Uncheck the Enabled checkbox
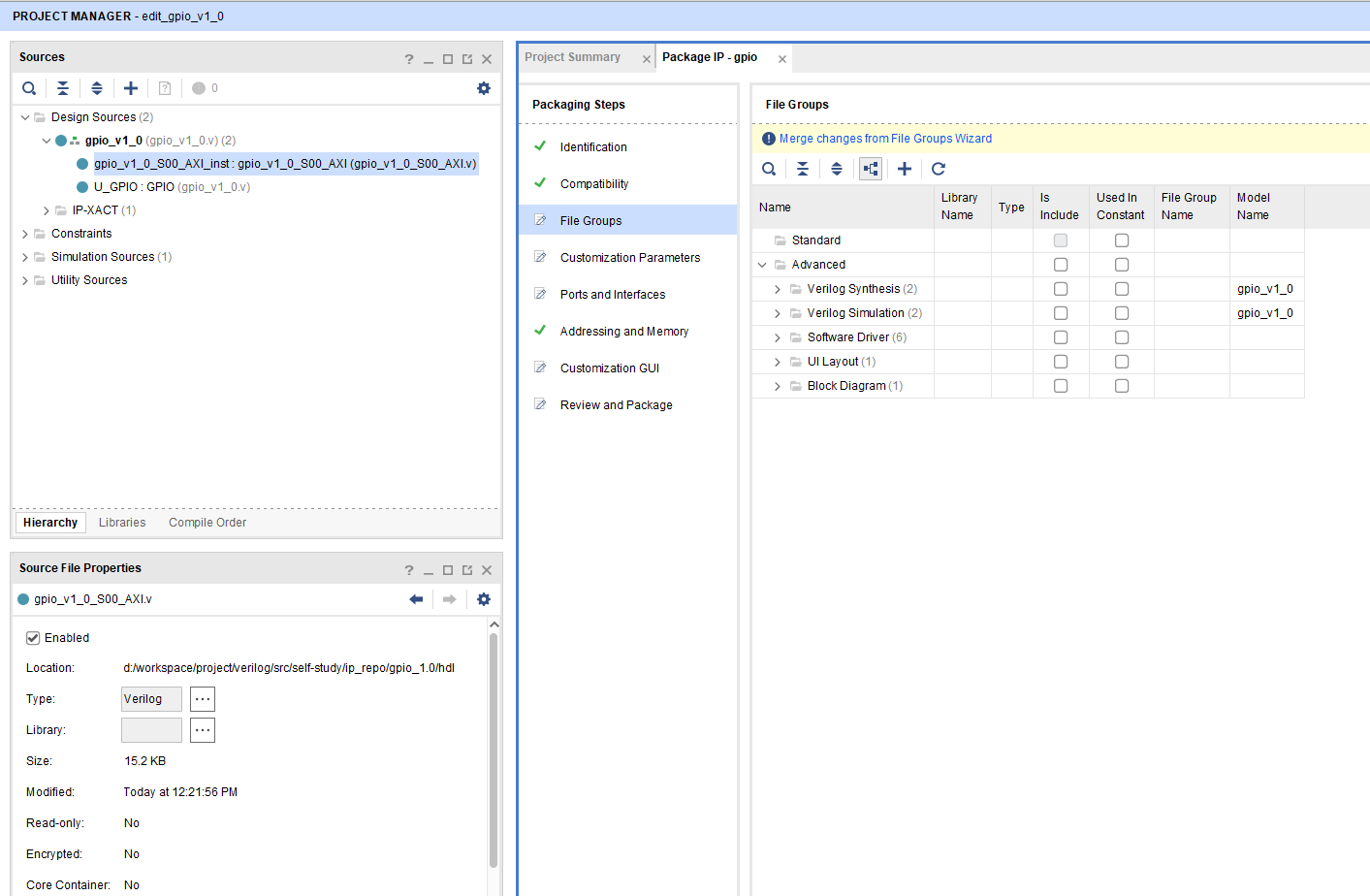This screenshot has width=1370, height=896. coord(33,638)
